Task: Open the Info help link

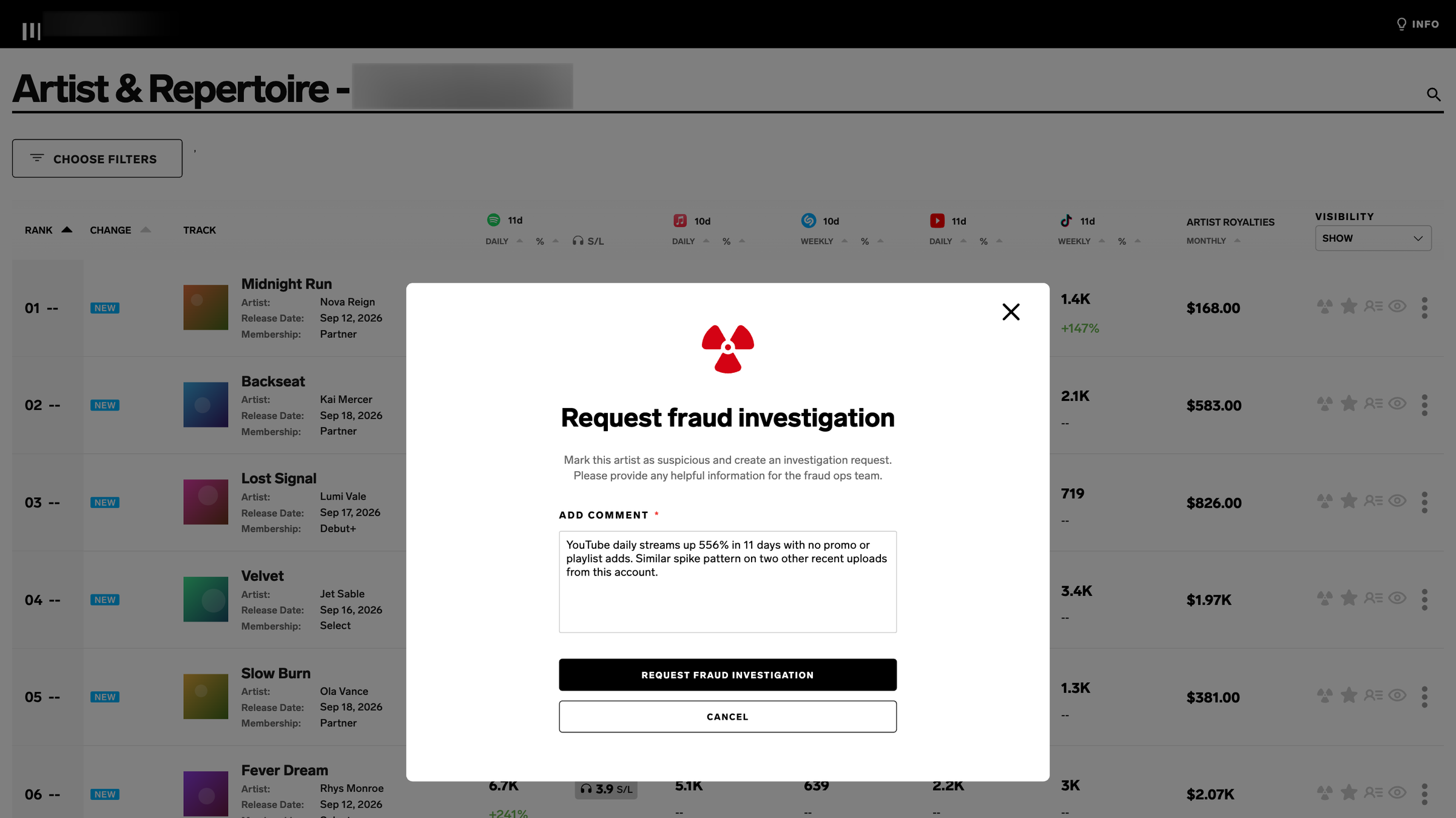Action: (x=1417, y=24)
